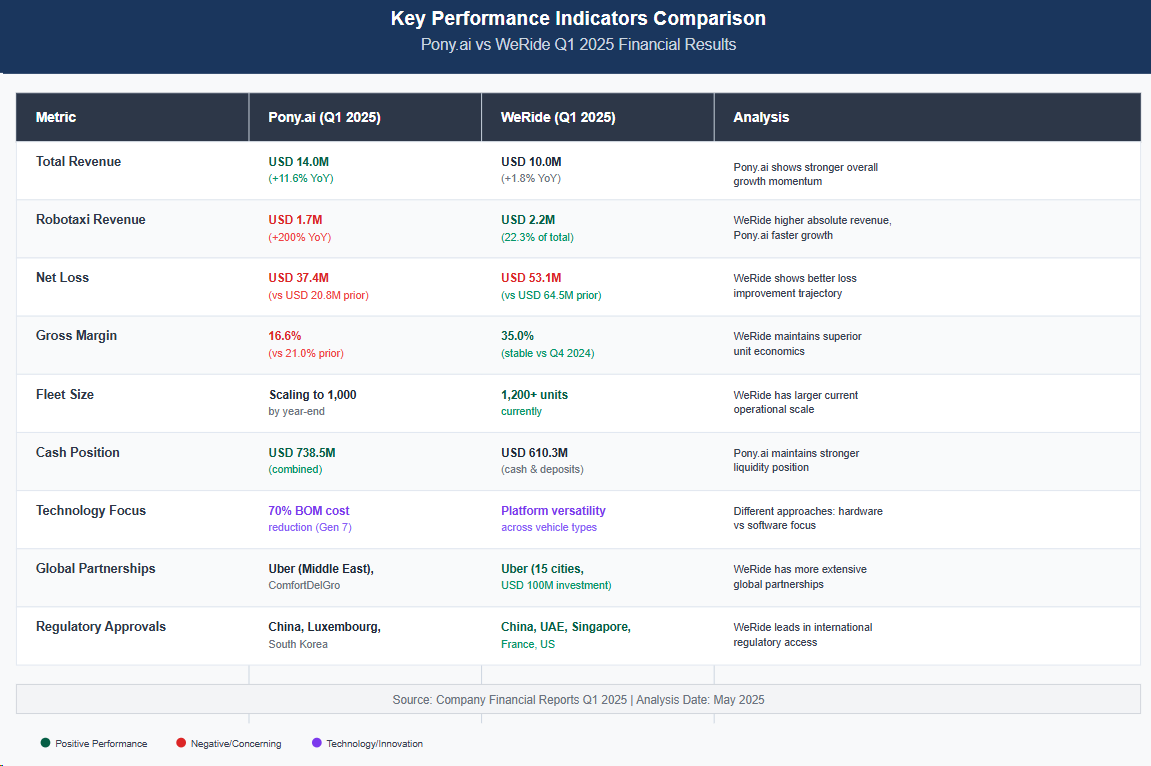
Task: Click the analysis "WeRide has larger current operational scale"
Action: point(796,402)
